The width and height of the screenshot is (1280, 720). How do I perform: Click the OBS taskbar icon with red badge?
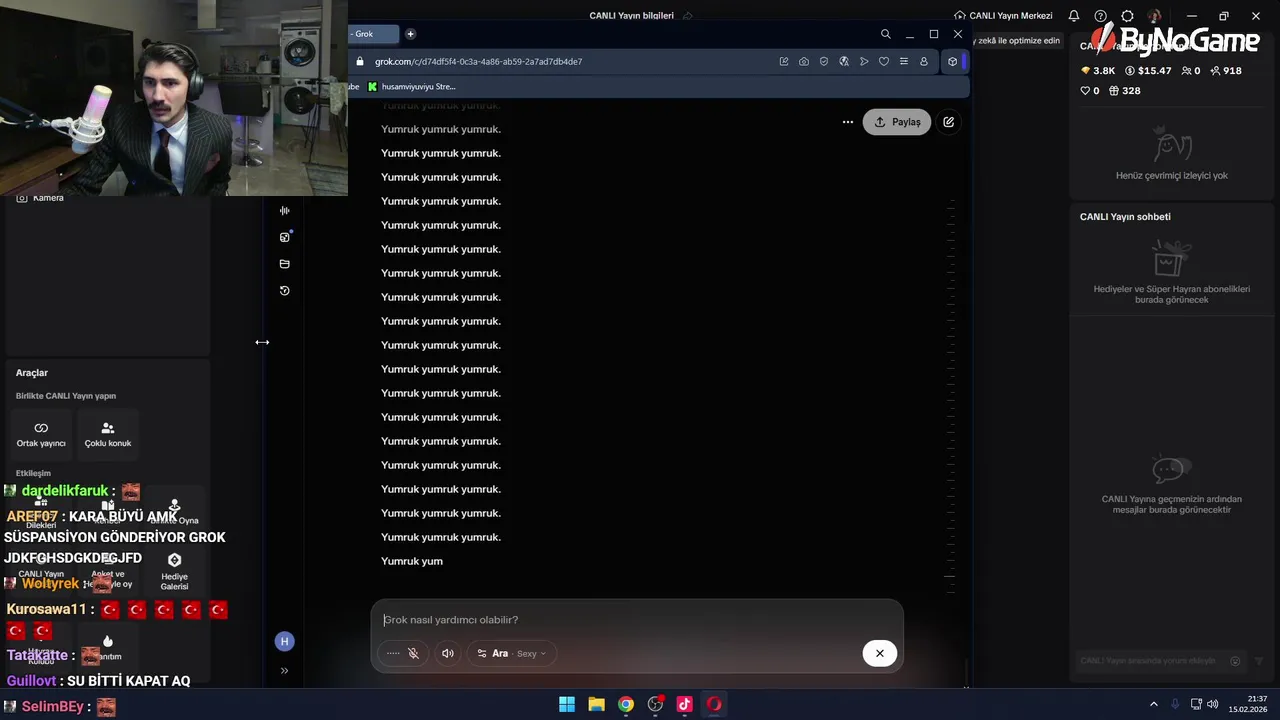[655, 704]
